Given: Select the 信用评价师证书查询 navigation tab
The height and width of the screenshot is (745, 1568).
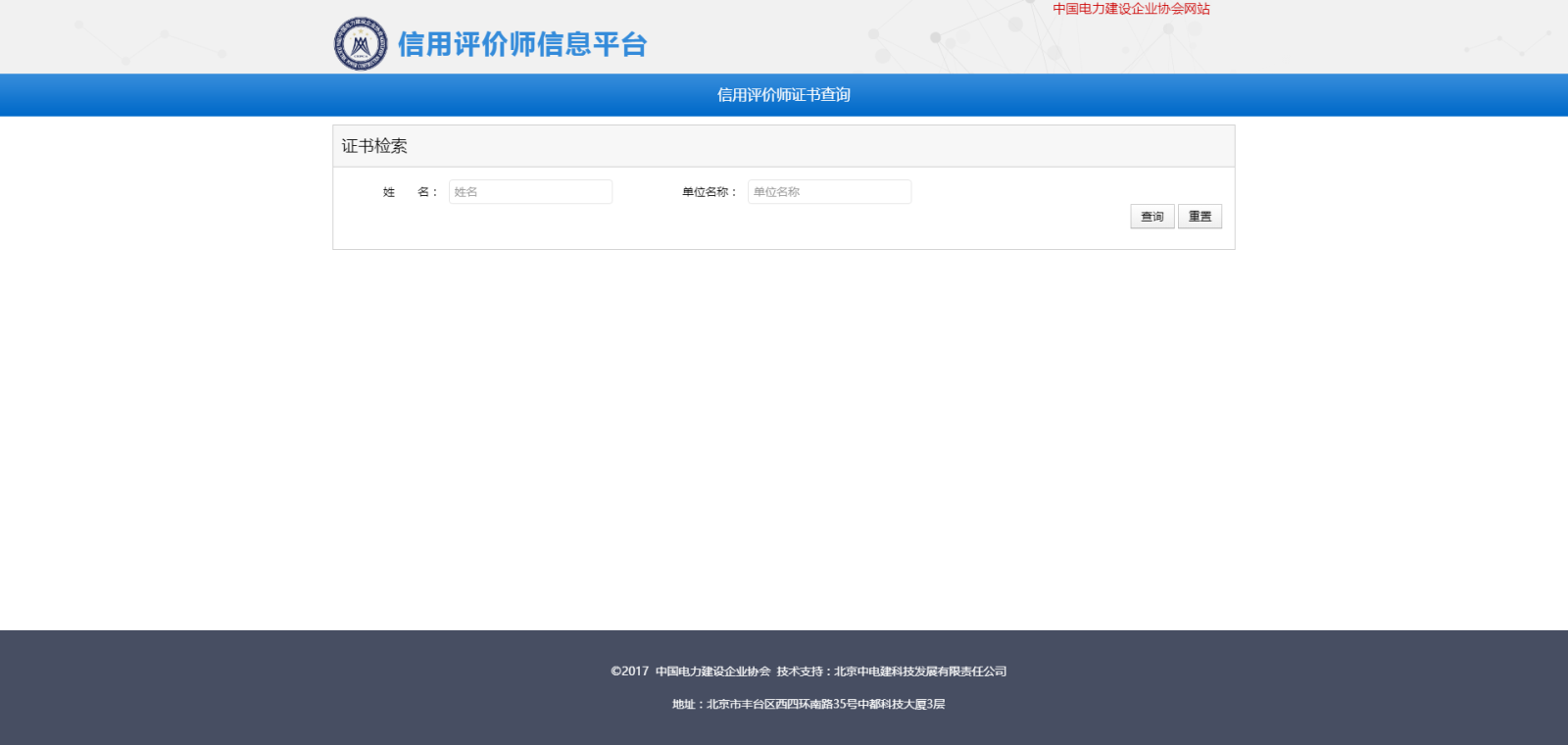Looking at the screenshot, I should click(783, 95).
